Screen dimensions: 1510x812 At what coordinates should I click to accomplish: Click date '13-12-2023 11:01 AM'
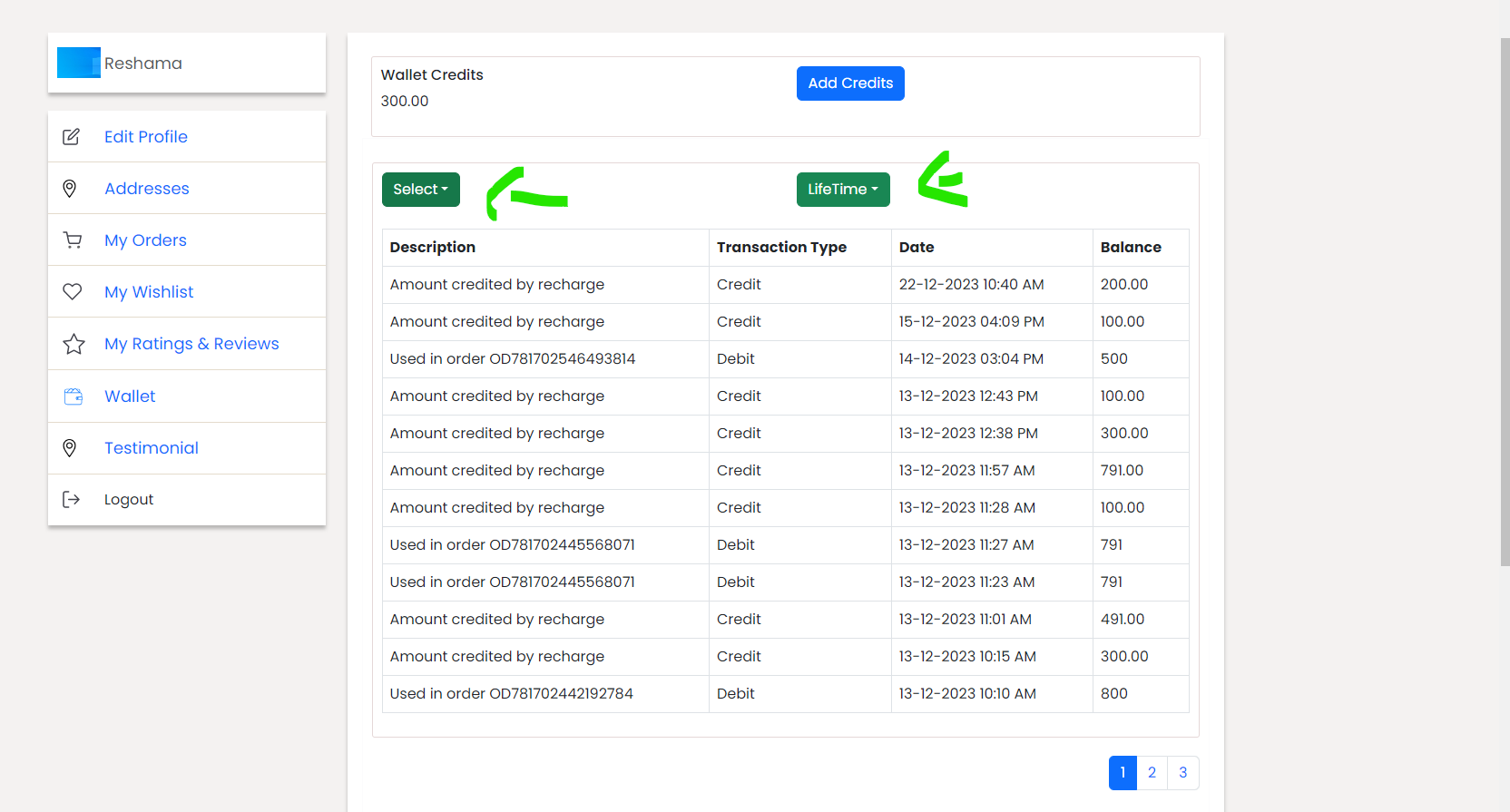coord(966,620)
